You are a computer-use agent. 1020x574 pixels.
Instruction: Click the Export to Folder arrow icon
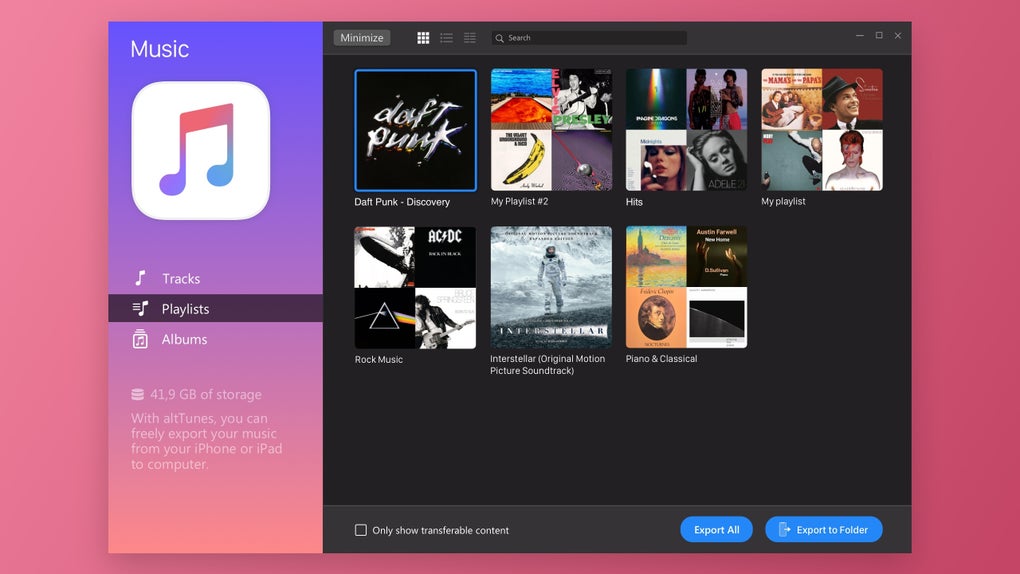click(x=785, y=530)
